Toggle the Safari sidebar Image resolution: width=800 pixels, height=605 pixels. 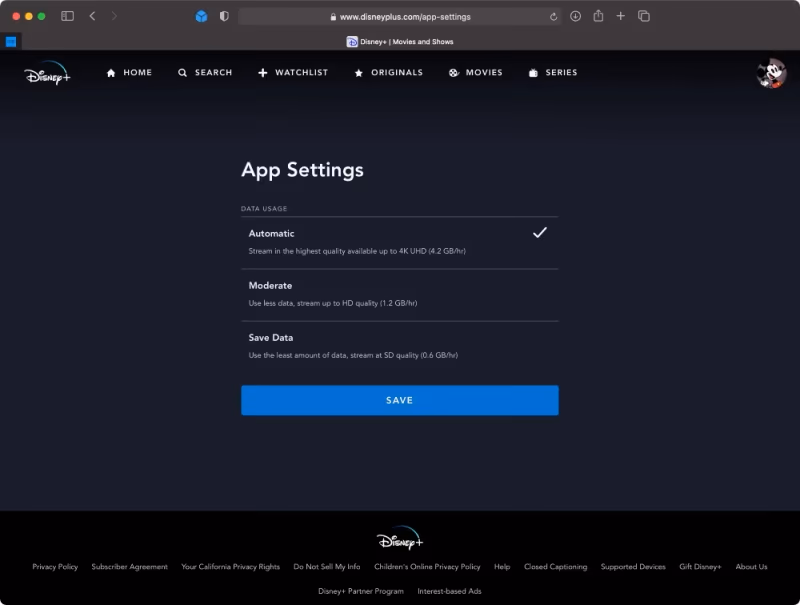(x=67, y=16)
